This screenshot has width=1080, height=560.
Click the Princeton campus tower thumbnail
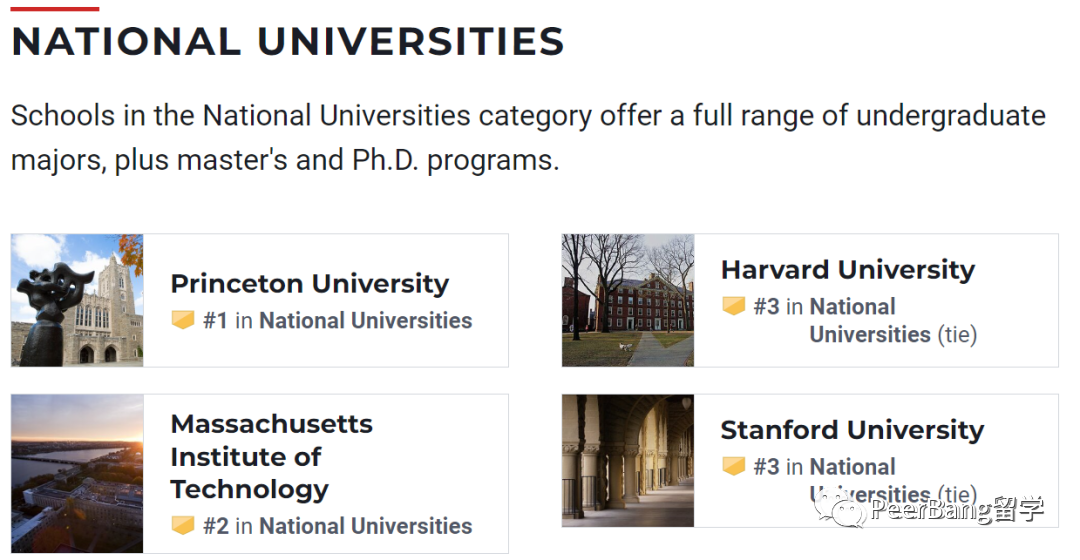point(77,300)
